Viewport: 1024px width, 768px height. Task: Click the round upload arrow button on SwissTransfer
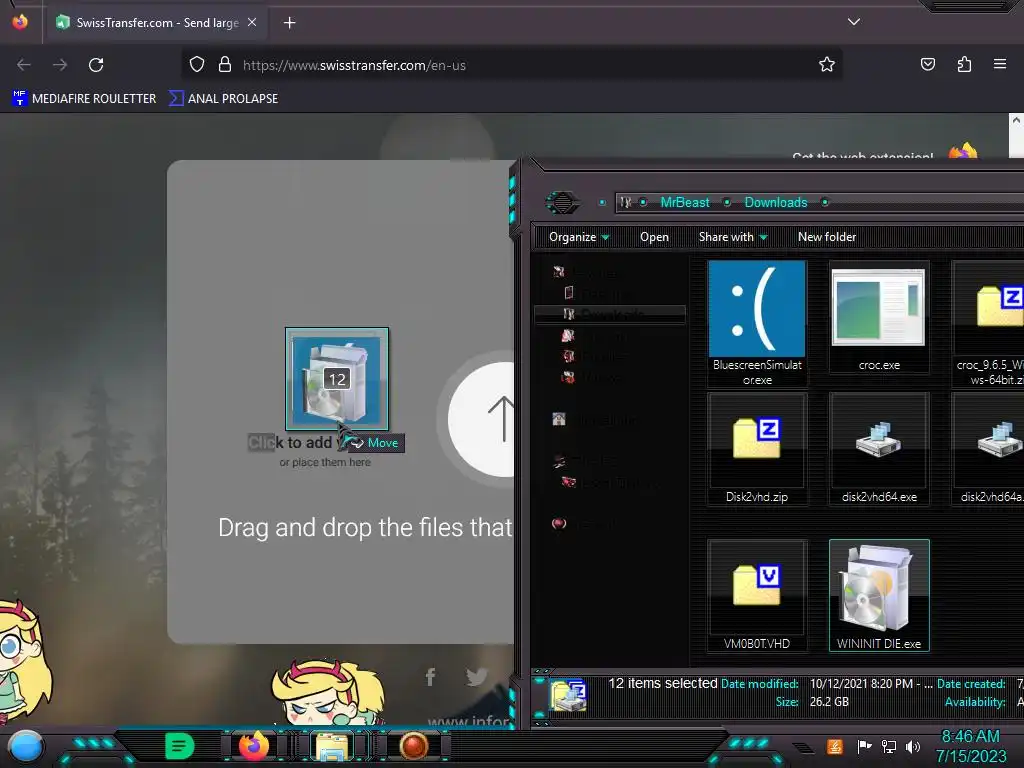point(482,419)
